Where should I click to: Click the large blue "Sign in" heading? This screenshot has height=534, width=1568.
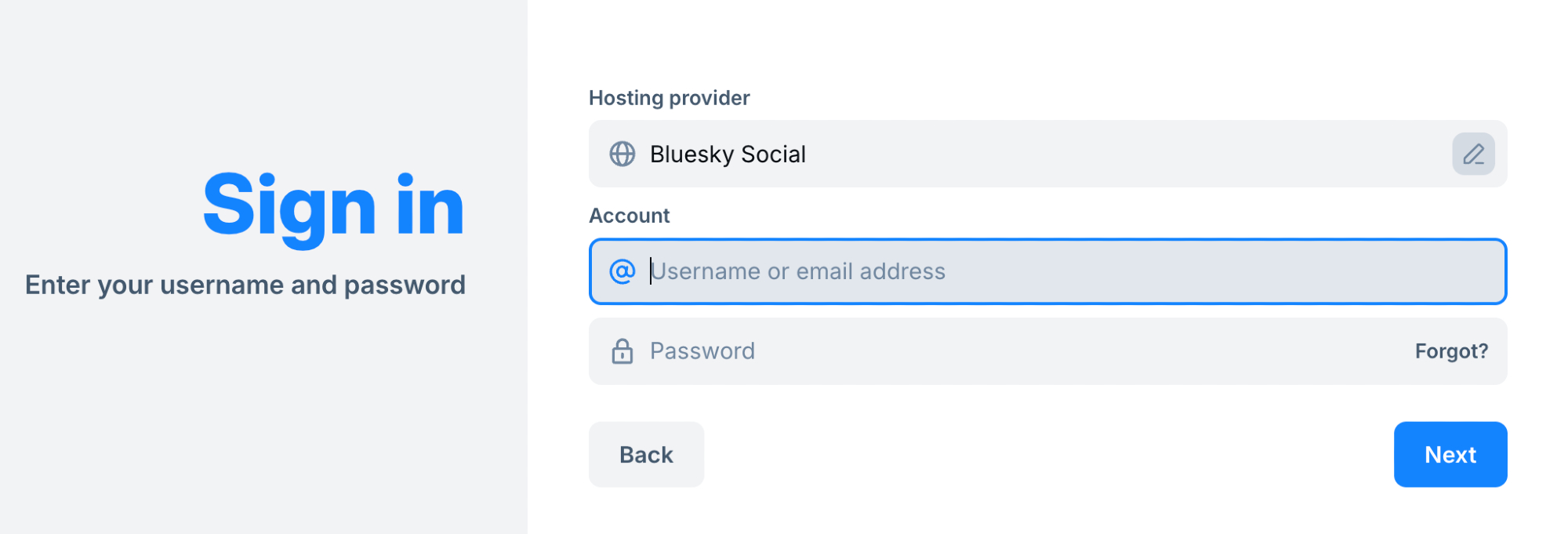point(334,205)
